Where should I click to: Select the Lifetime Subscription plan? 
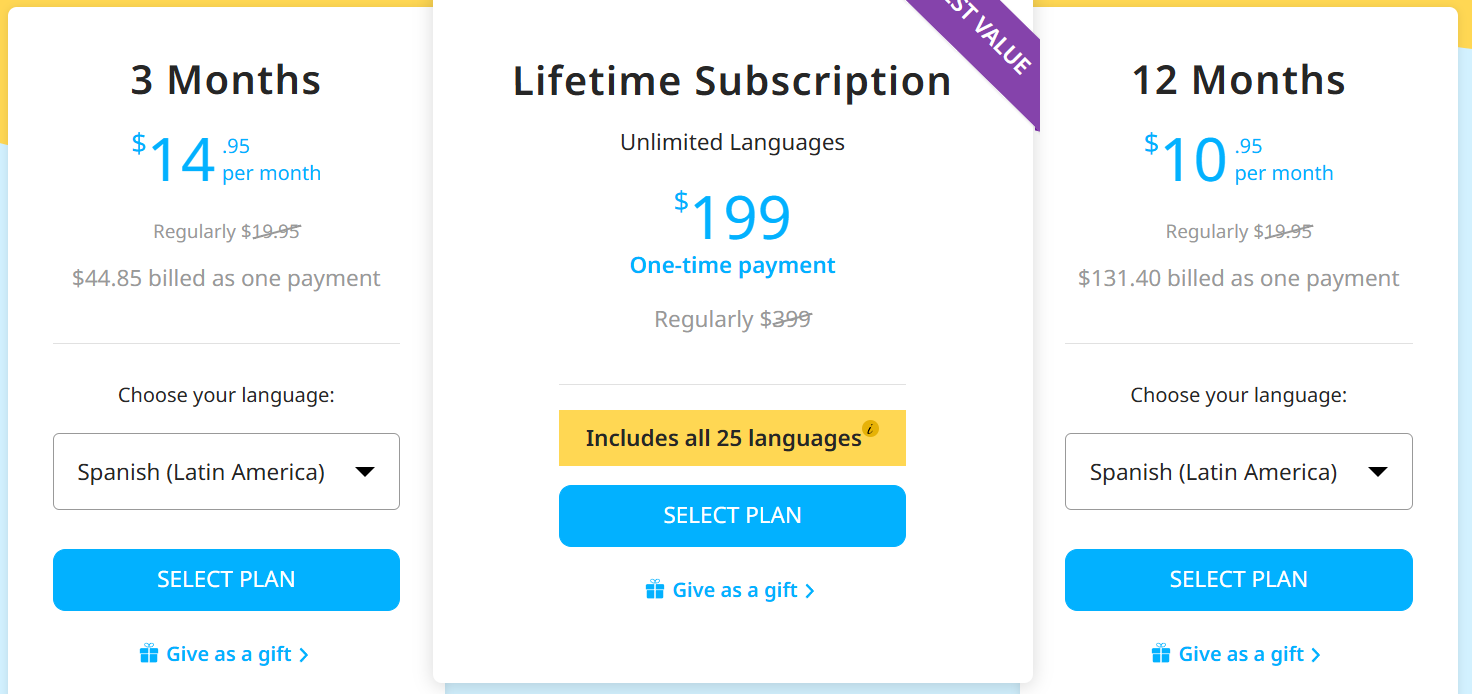coord(732,516)
